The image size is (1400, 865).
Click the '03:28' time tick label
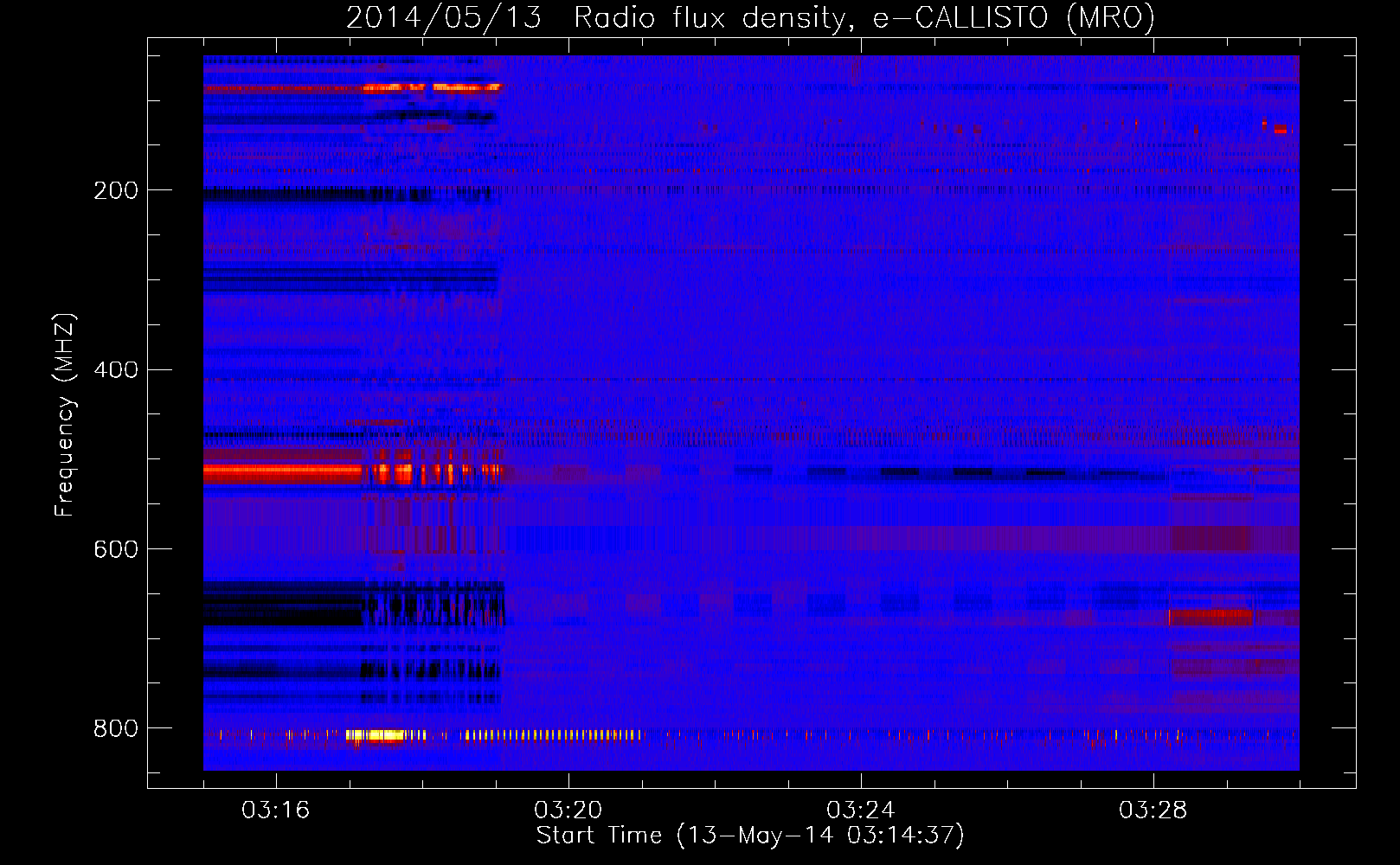(x=1153, y=811)
